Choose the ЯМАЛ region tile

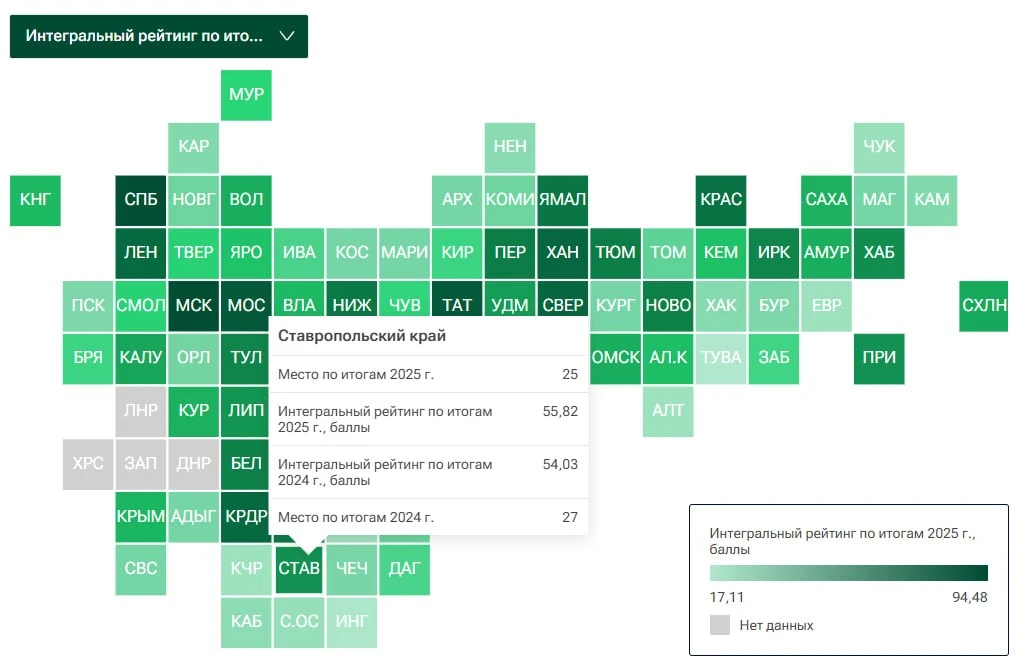563,200
